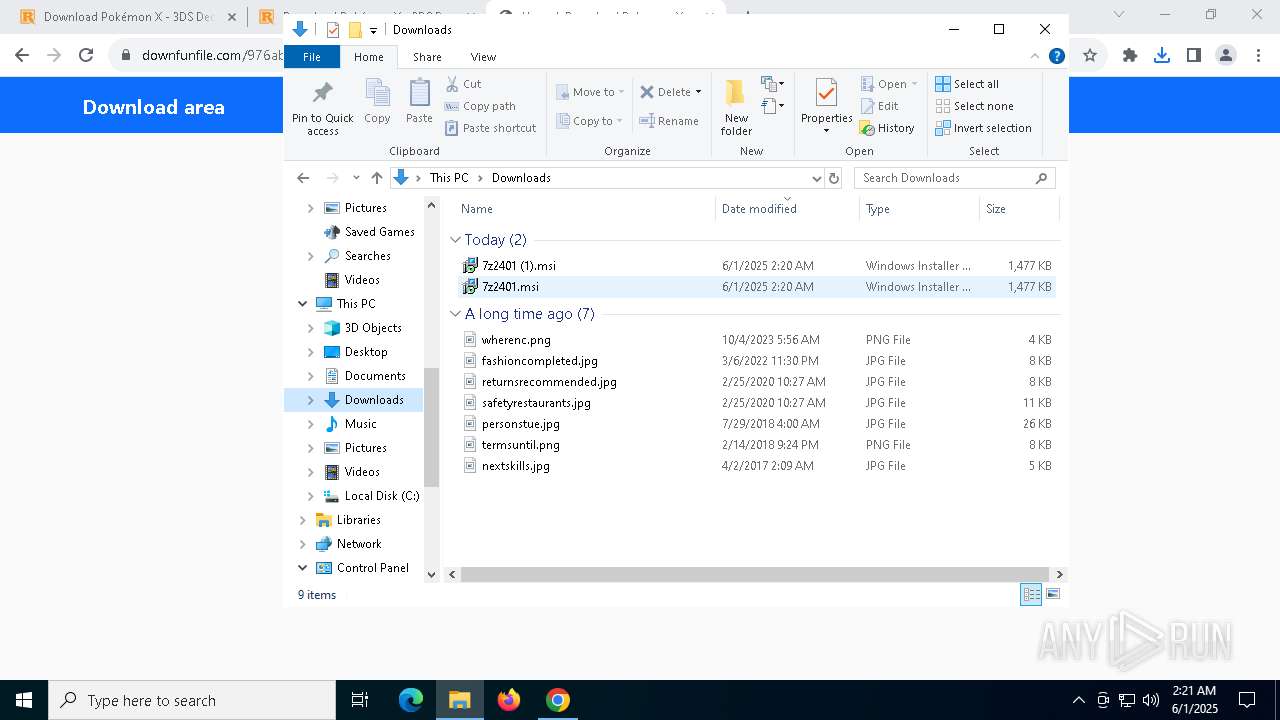
Task: Click Quick Access Properties toolbar icon
Action: coord(333,30)
